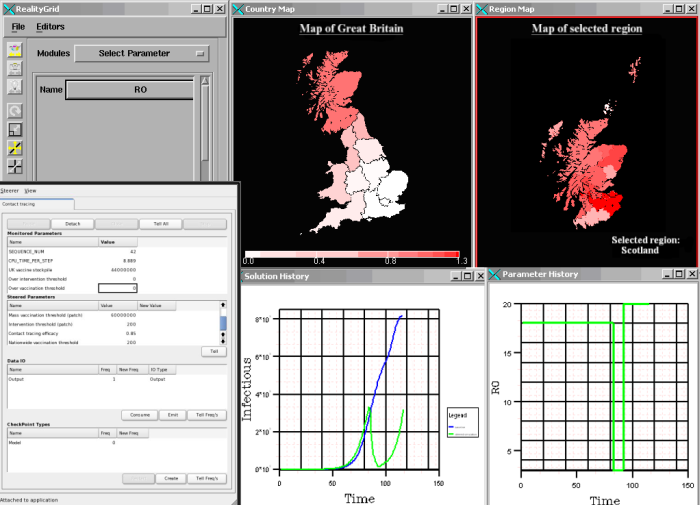Click Nationwide vaccination threshold row
Screen dimensions: 700x505
point(91,342)
